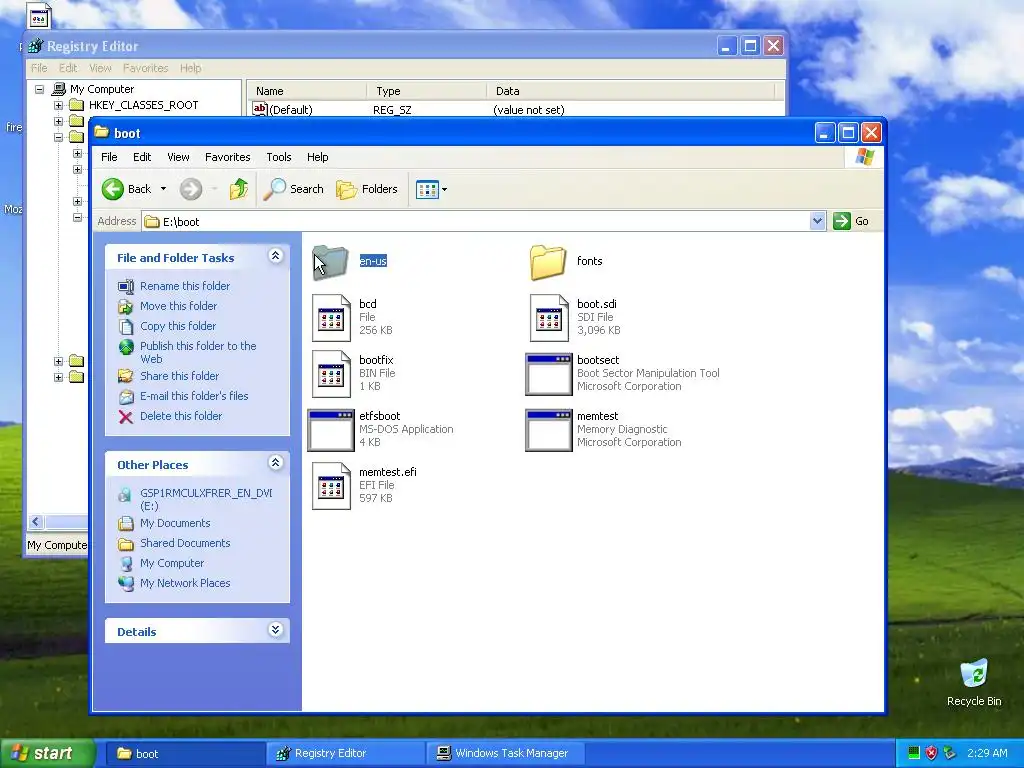This screenshot has height=768, width=1024.
Task: Select the bcd file icon
Action: click(331, 318)
